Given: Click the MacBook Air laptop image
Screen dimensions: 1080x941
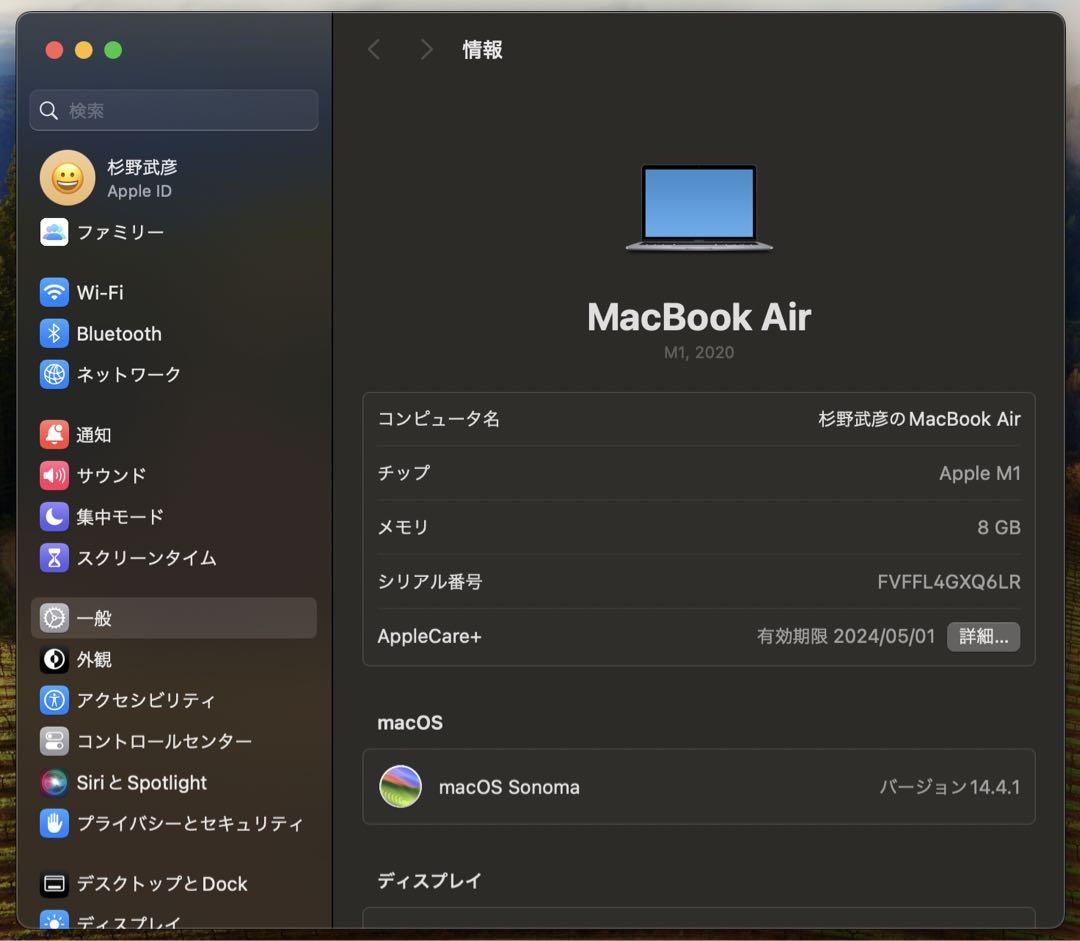Looking at the screenshot, I should (699, 209).
